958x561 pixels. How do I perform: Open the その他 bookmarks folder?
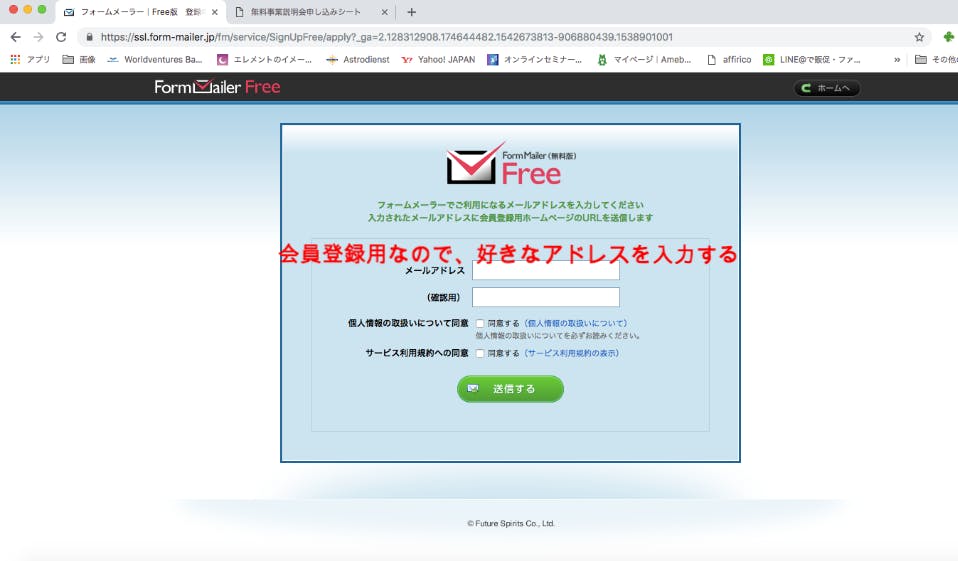(936, 59)
